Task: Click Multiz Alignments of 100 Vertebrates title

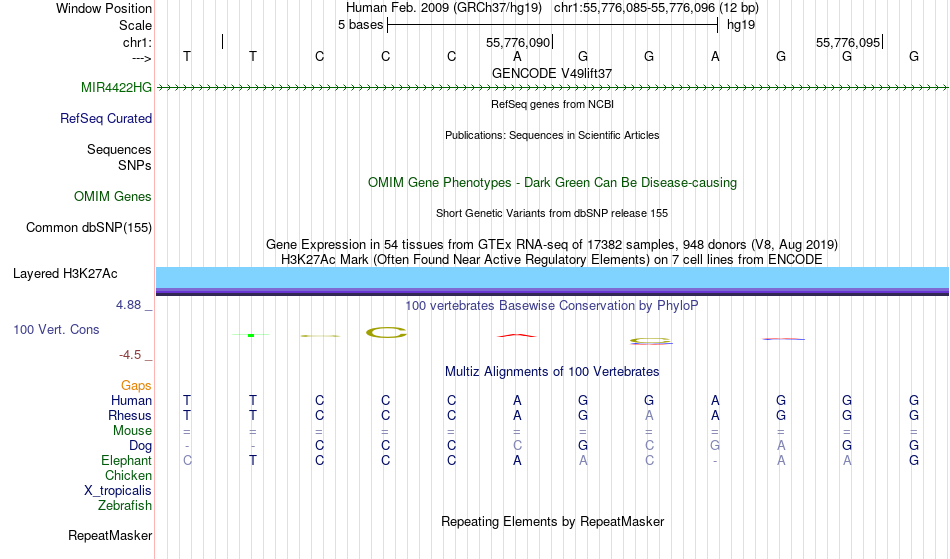Action: (x=552, y=371)
